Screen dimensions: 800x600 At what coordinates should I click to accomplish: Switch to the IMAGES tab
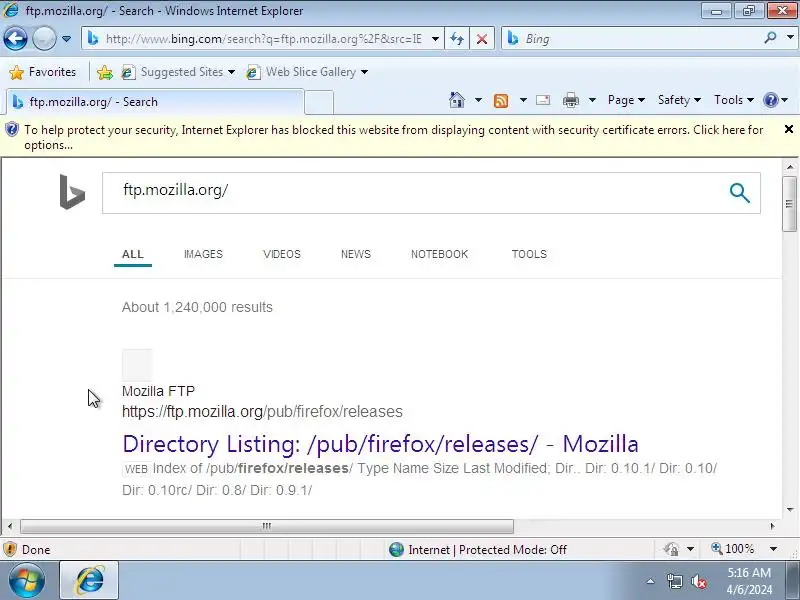pyautogui.click(x=203, y=254)
